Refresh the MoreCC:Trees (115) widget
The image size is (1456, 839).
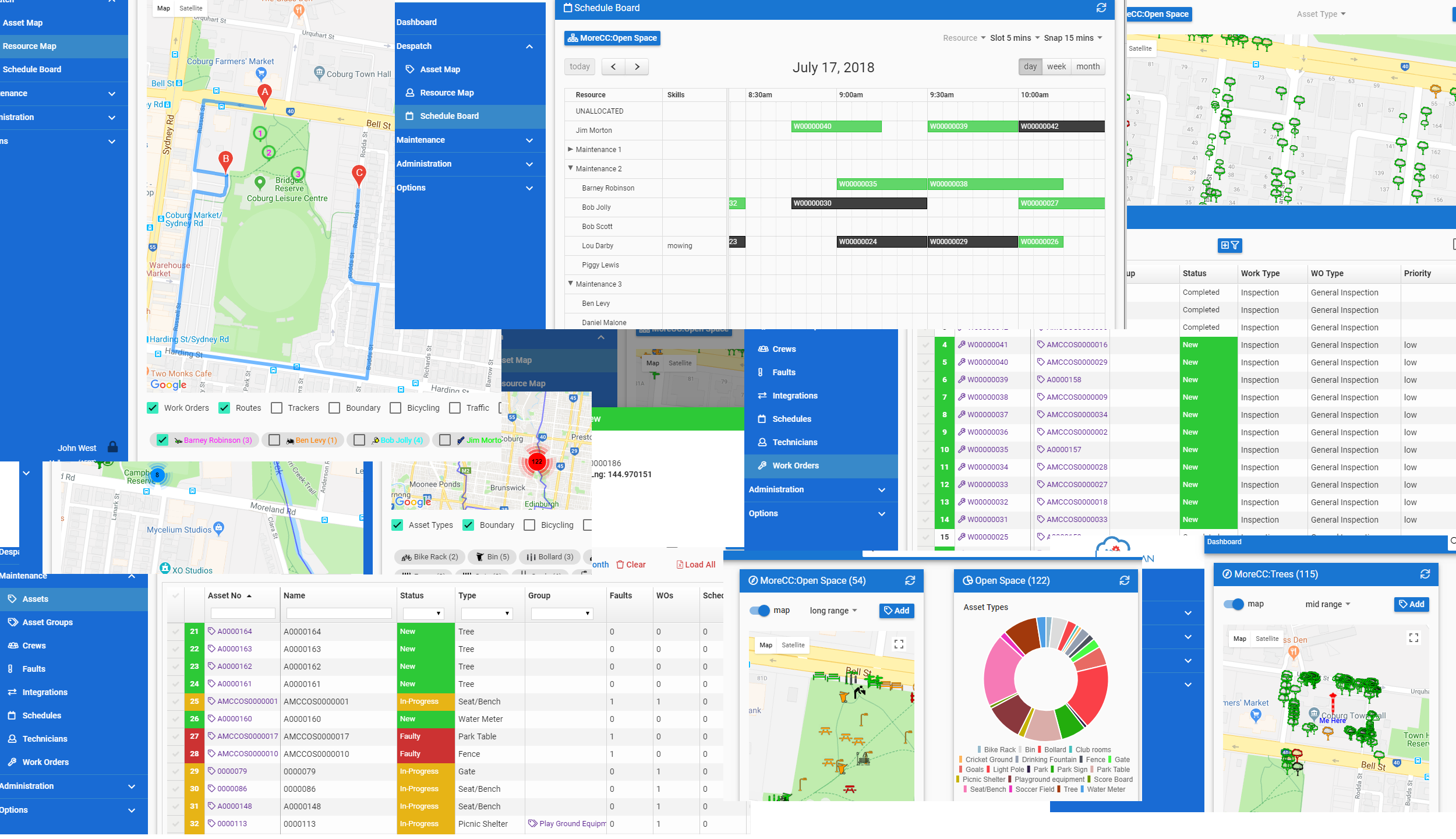pos(1425,574)
